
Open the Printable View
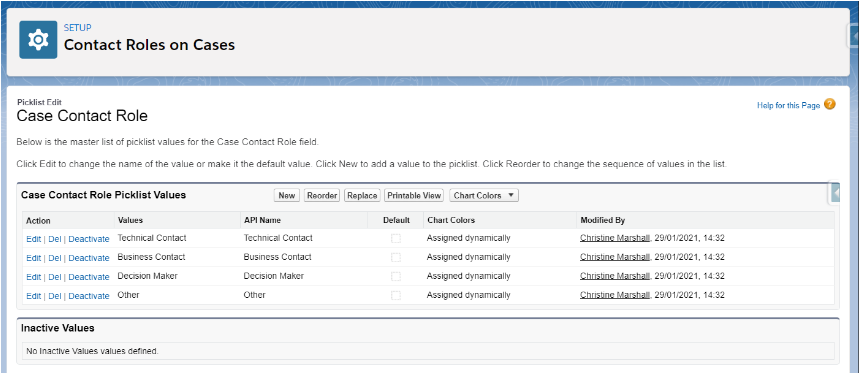pos(414,196)
